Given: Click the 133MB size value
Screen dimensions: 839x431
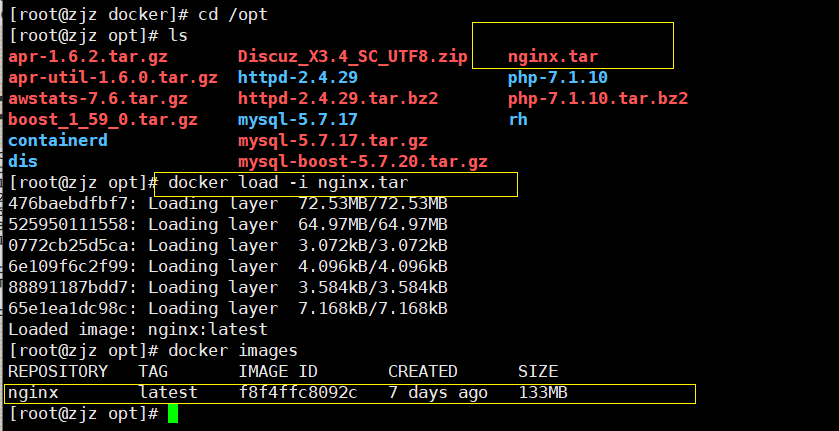Looking at the screenshot, I should click(x=543, y=393).
